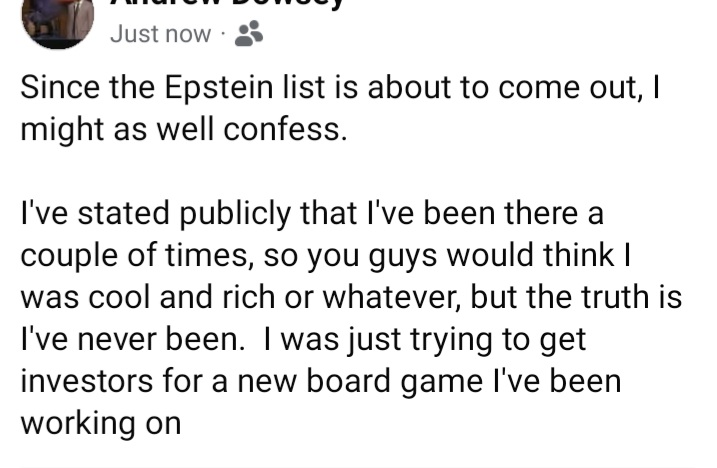Open the "Just now" timestamp
Viewport: 717px width, 468px height.
click(x=161, y=34)
